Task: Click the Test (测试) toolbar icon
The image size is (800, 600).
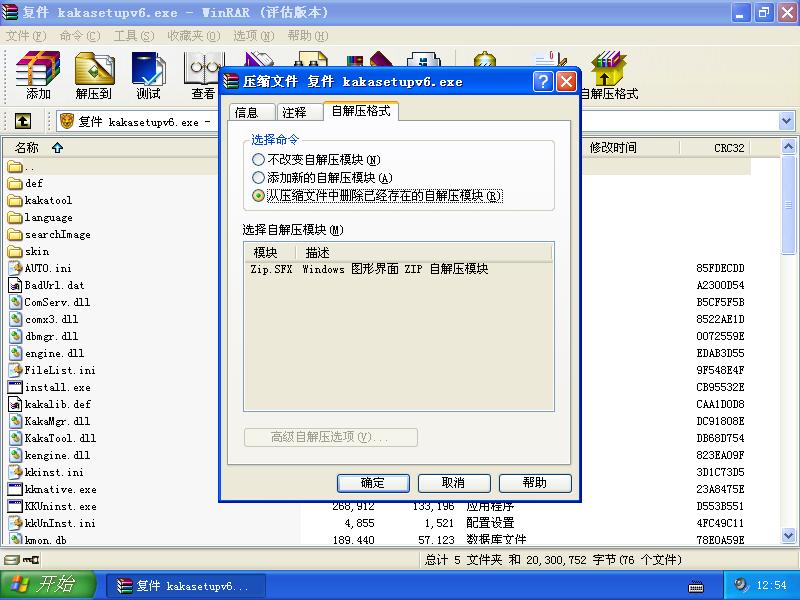Action: 148,75
